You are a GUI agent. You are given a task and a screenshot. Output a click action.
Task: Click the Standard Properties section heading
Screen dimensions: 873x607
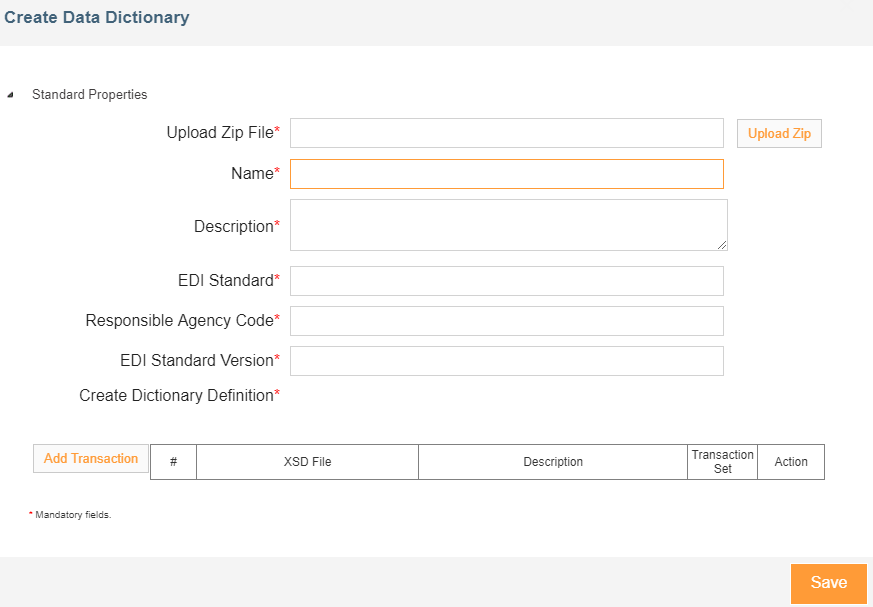coord(89,95)
